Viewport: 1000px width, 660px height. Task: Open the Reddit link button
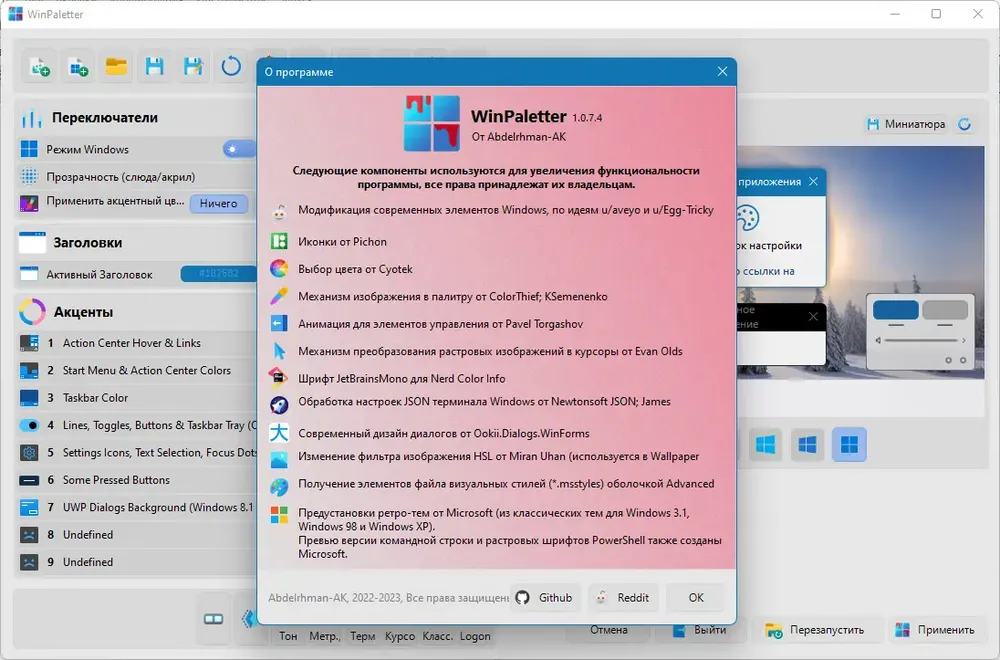click(x=624, y=598)
